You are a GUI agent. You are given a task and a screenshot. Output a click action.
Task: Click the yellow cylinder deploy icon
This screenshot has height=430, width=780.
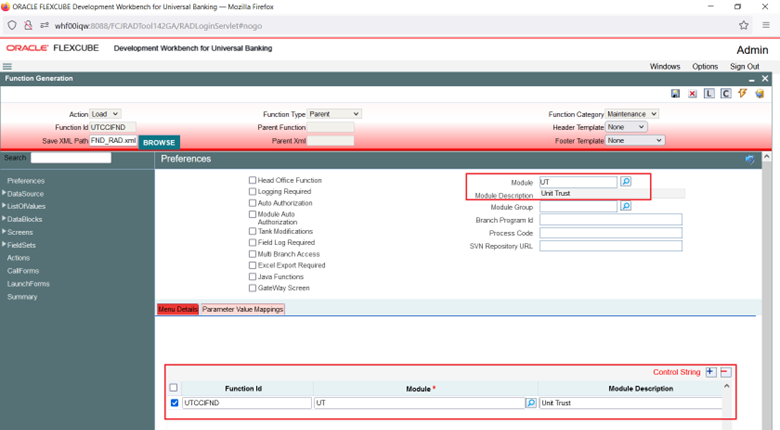point(760,94)
